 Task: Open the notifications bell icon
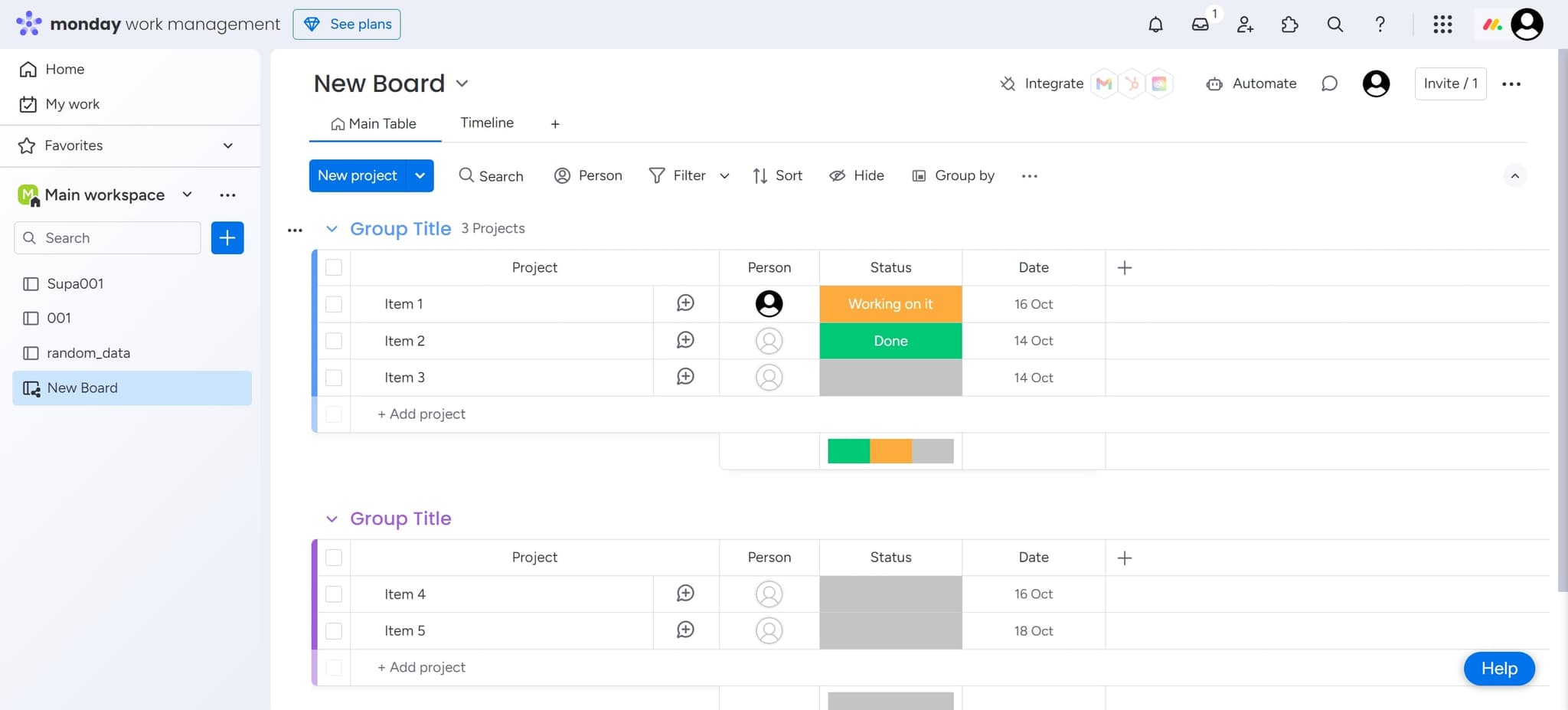(x=1155, y=25)
